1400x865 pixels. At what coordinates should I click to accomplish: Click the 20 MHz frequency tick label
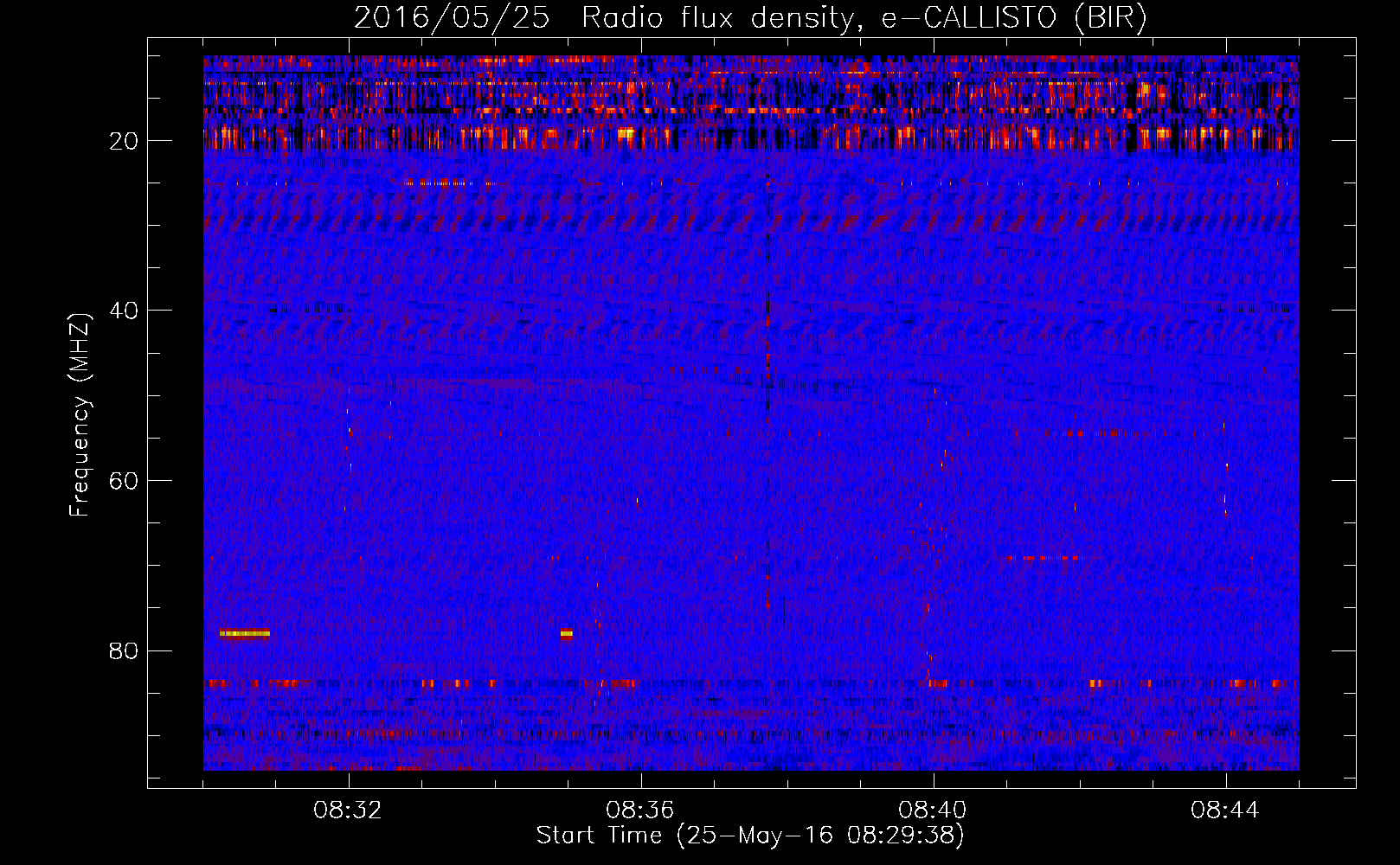(x=125, y=141)
